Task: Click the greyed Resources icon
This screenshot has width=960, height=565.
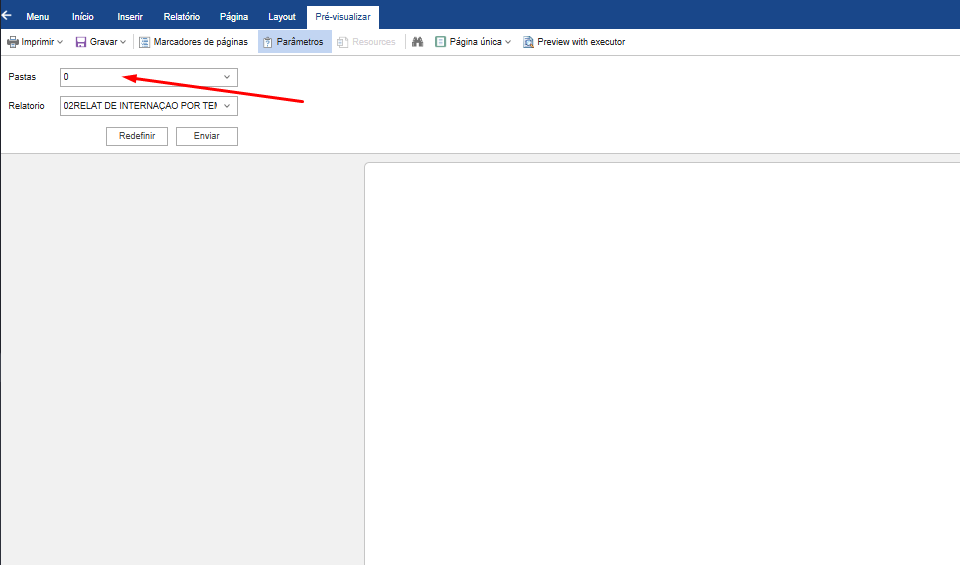Action: 342,42
